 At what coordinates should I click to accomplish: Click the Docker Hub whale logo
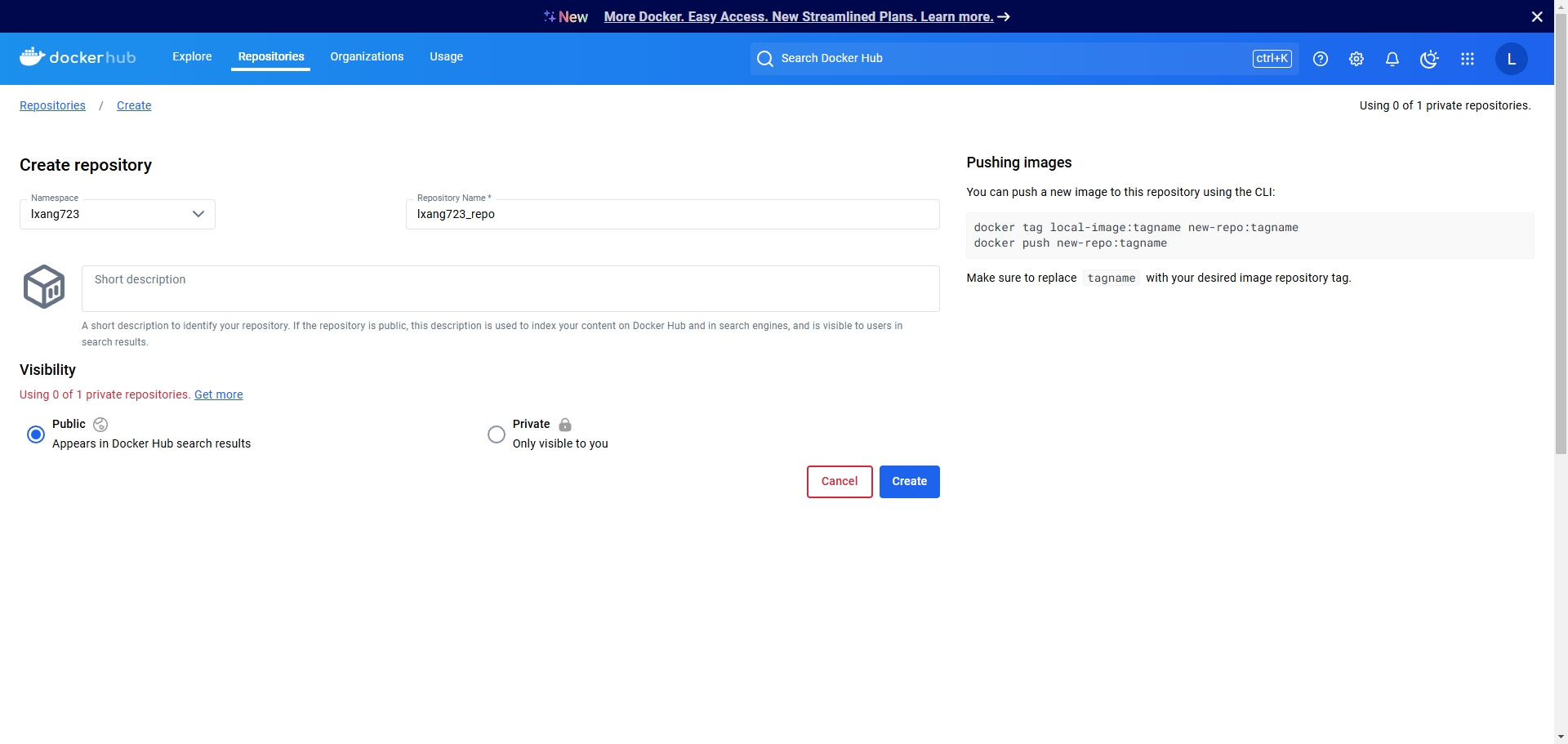coord(78,57)
